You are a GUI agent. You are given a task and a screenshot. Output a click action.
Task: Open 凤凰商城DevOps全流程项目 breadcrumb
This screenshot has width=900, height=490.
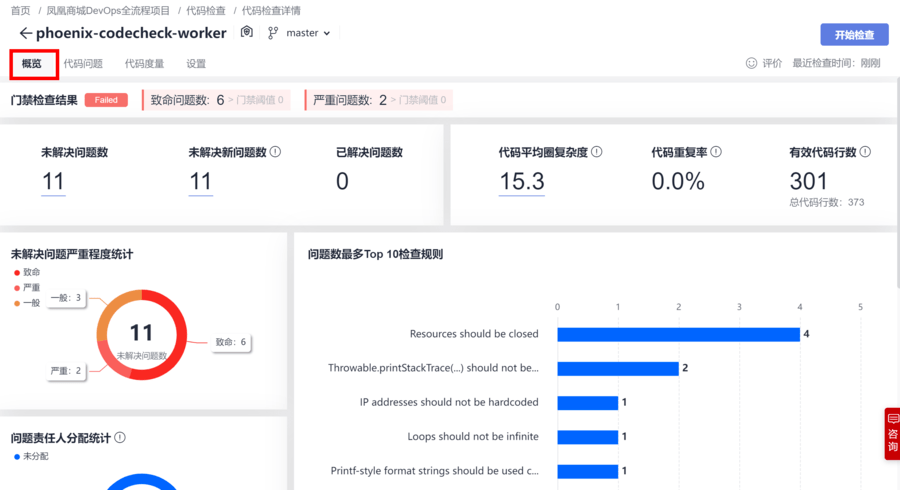coord(108,10)
